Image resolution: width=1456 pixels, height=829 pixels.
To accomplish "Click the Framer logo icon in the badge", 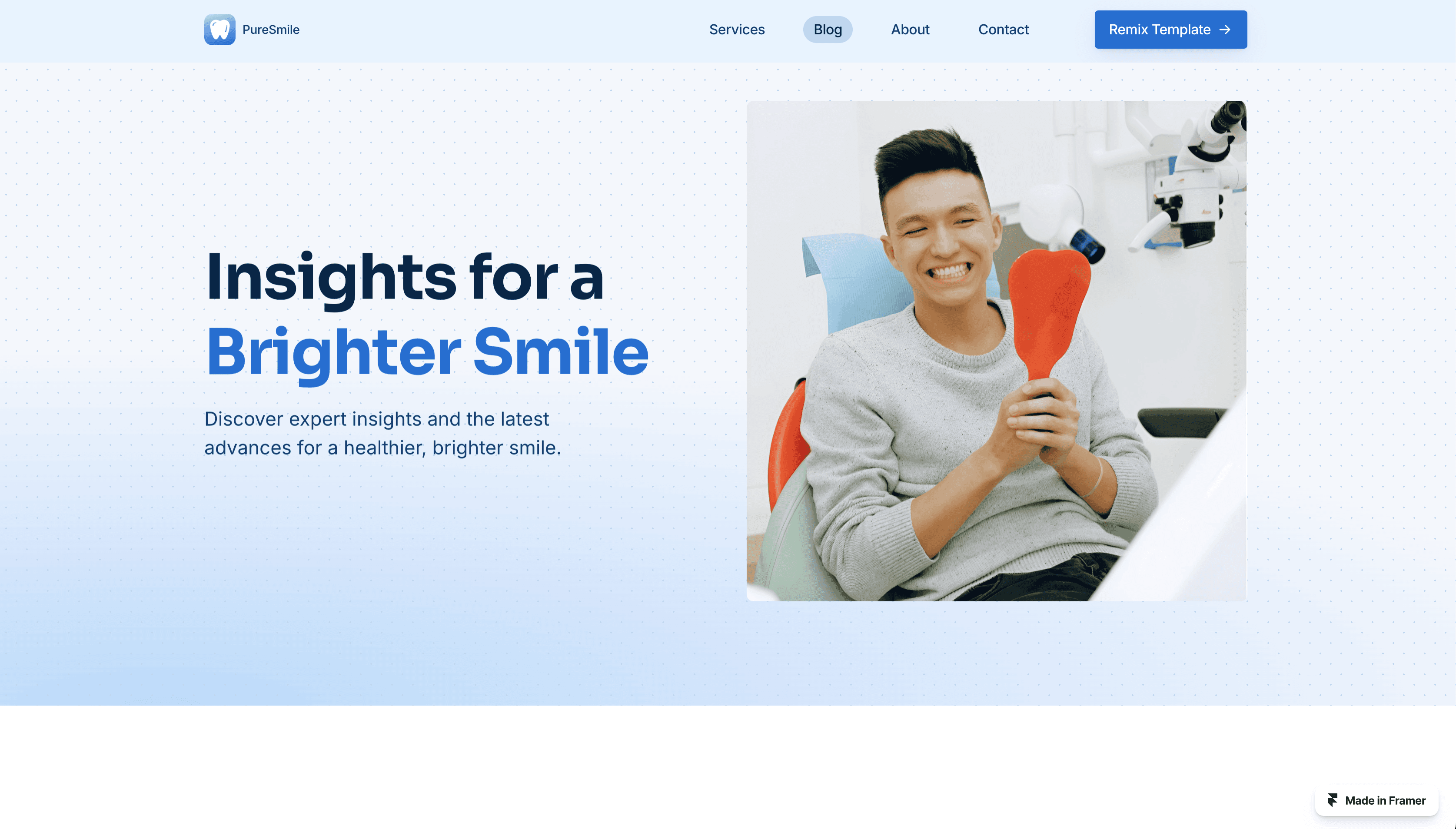I will pyautogui.click(x=1333, y=800).
